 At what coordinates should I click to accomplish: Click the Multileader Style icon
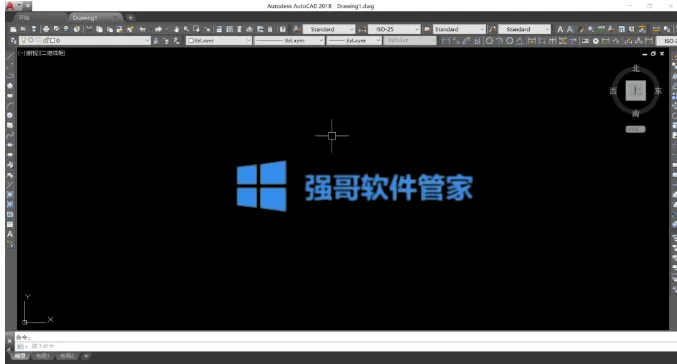[x=493, y=29]
